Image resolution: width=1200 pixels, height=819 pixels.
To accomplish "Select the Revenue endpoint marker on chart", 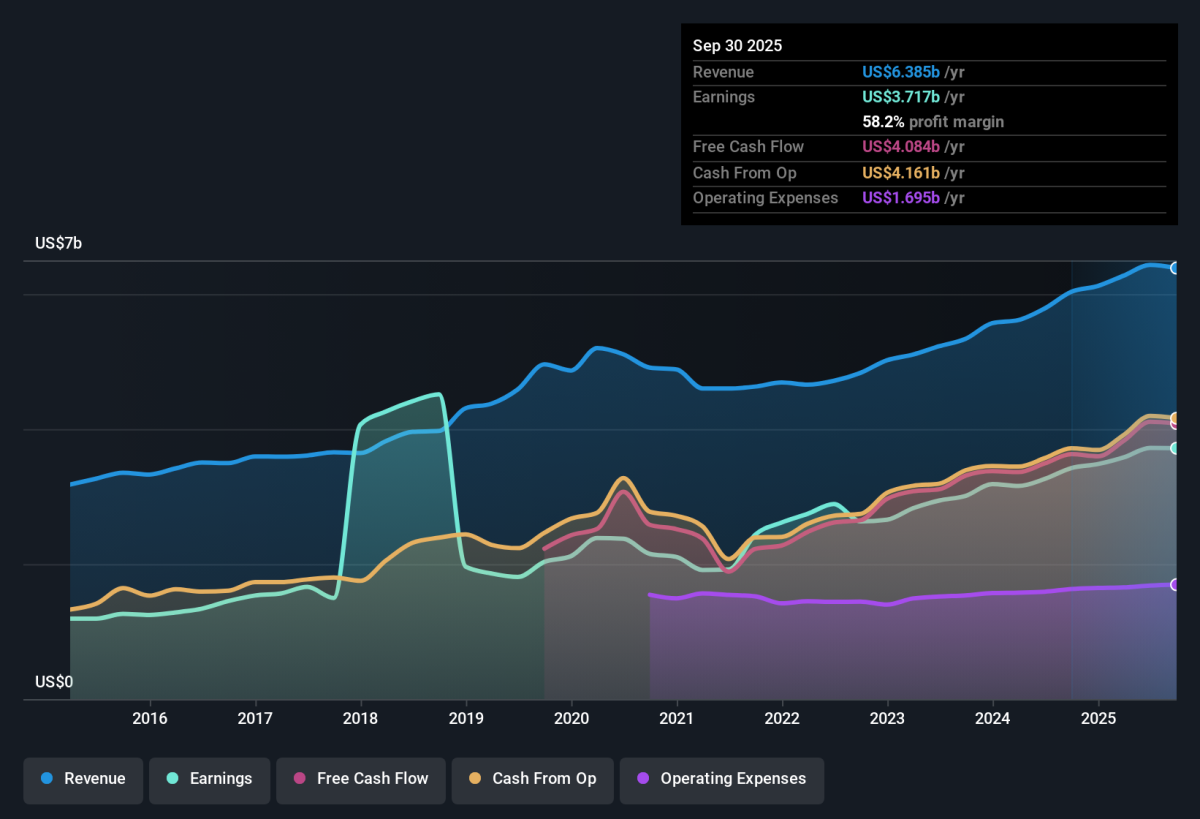I will click(1175, 268).
